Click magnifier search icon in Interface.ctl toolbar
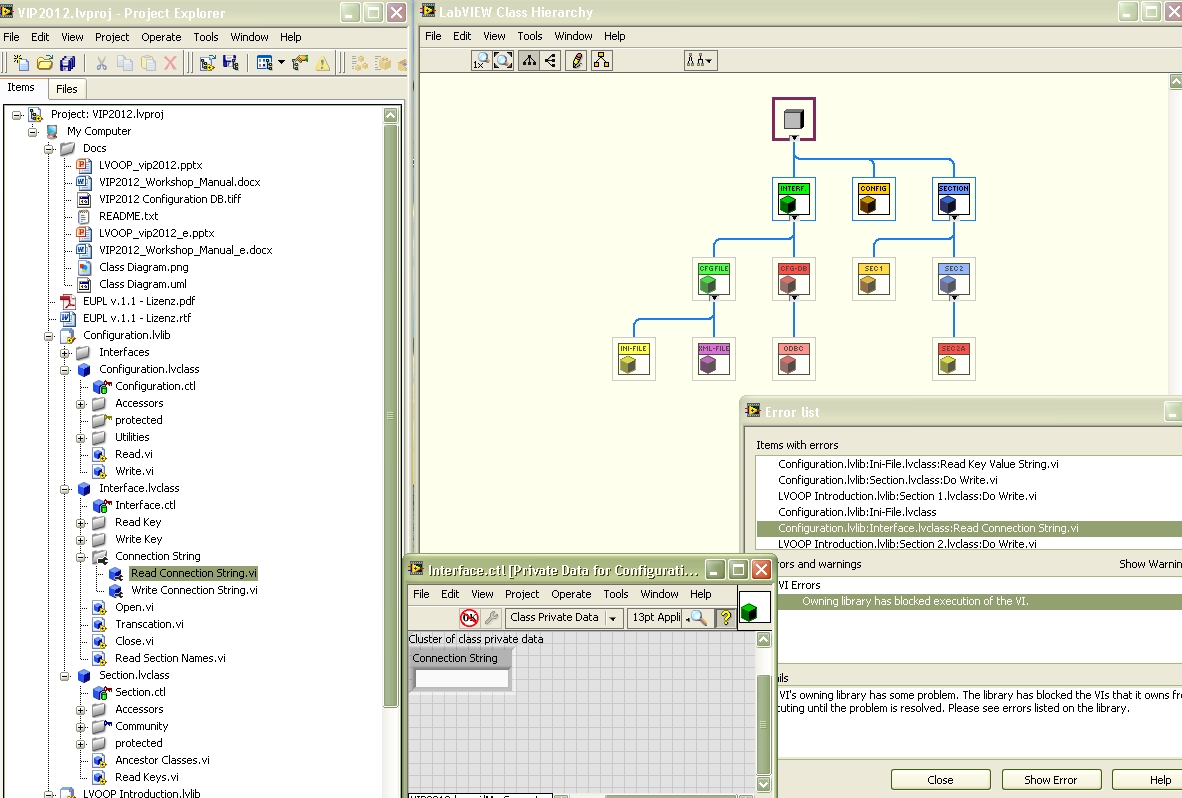1182x798 pixels. 698,618
